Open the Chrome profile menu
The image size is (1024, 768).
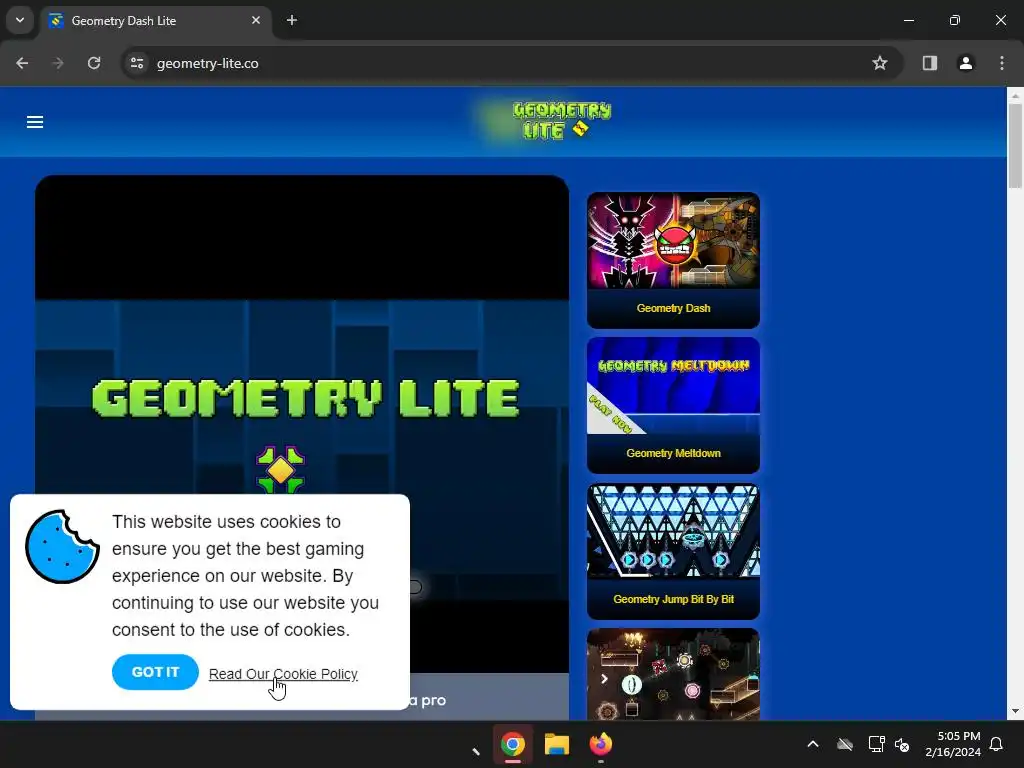tap(965, 63)
